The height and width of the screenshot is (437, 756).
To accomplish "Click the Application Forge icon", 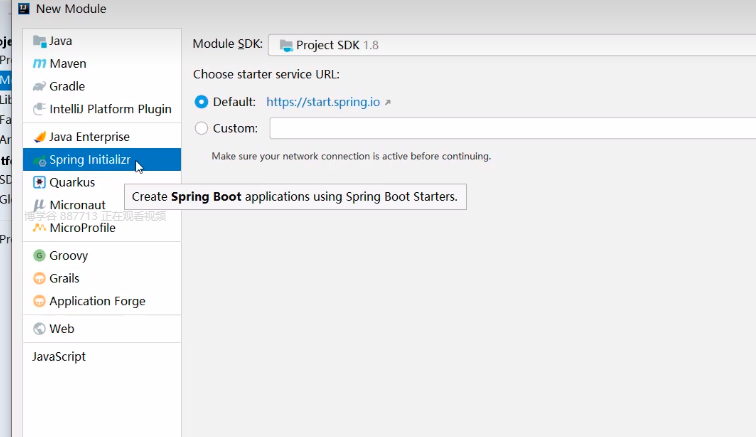I will coord(40,301).
